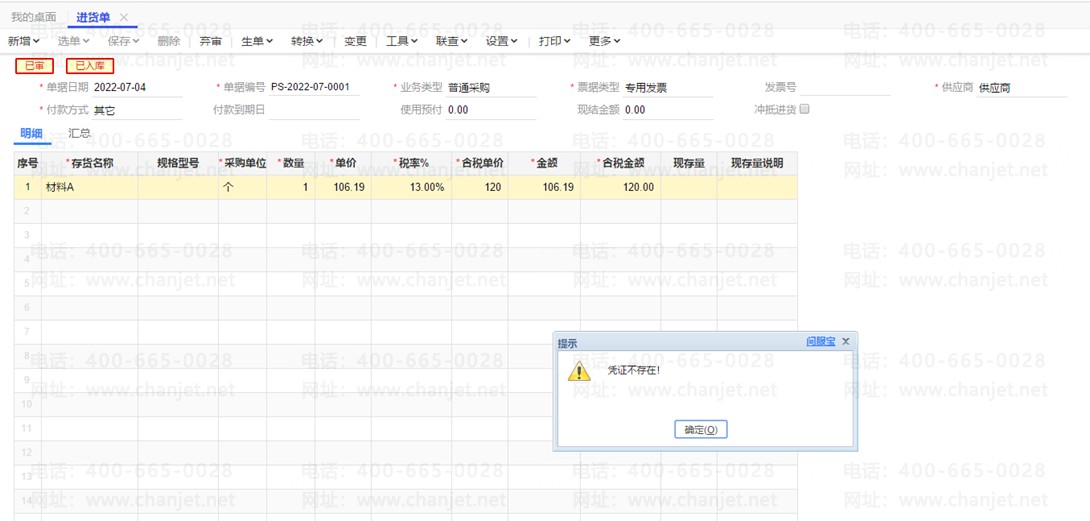This screenshot has width=1090, height=521.
Task: Open the 转换 dropdown
Action: pos(307,41)
